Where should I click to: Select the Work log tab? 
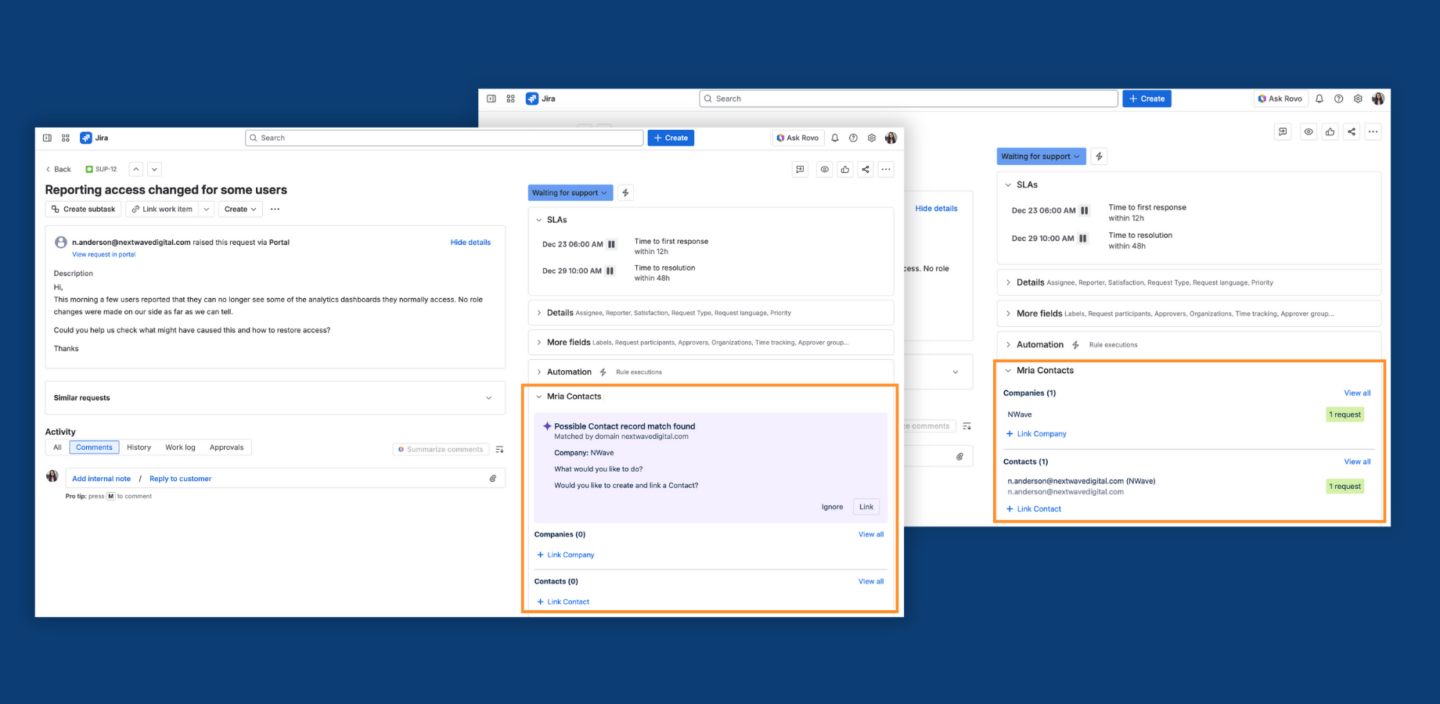179,447
